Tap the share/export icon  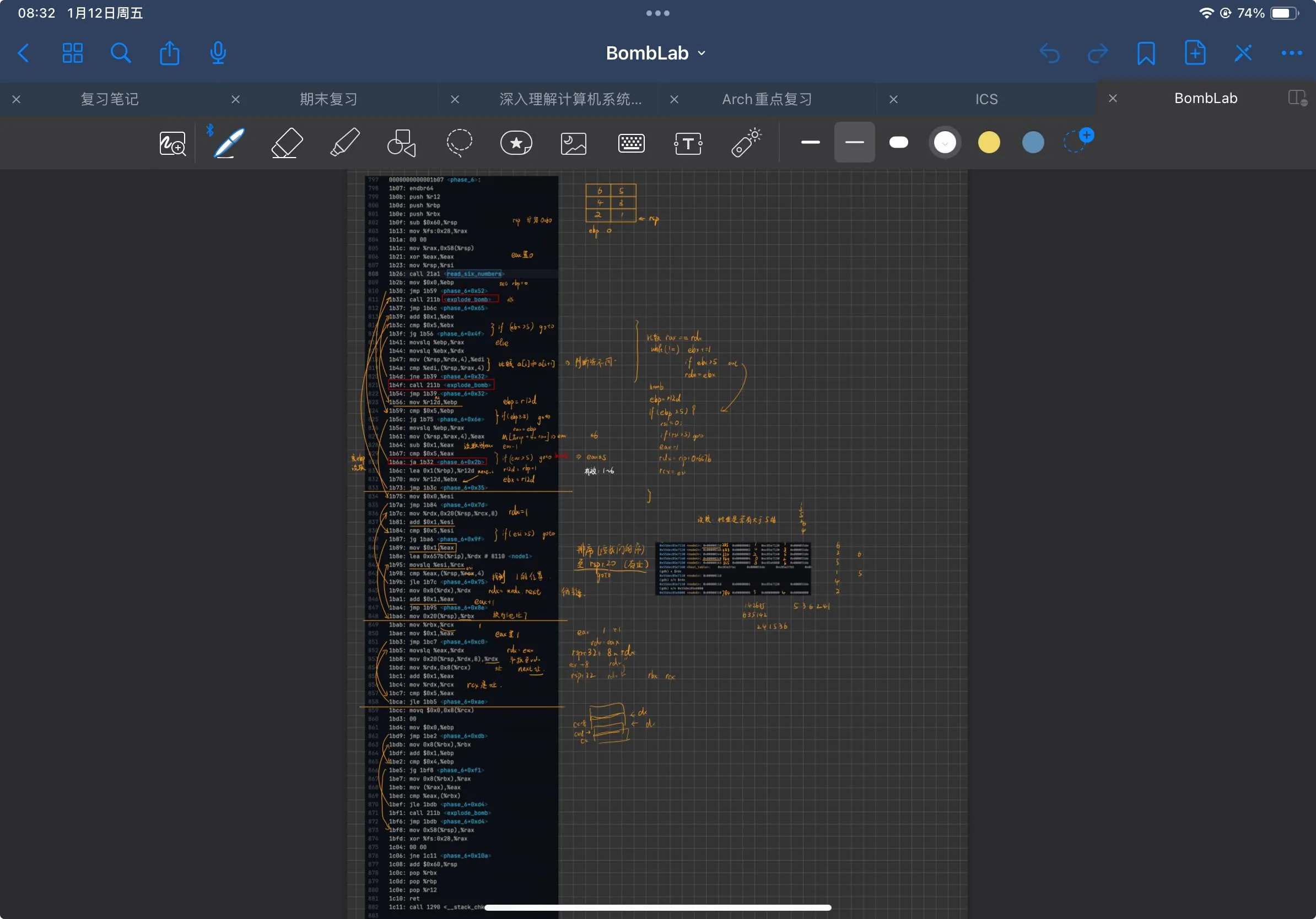(x=170, y=53)
